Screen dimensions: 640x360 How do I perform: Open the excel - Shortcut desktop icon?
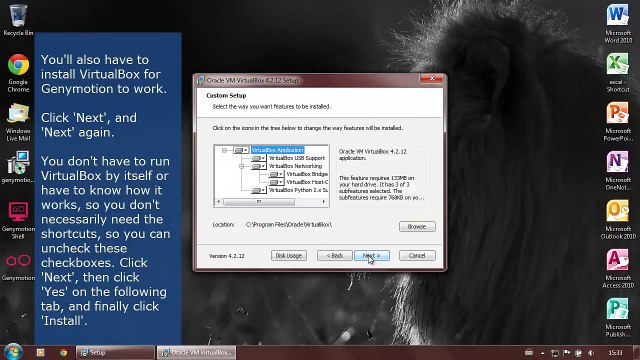[618, 73]
